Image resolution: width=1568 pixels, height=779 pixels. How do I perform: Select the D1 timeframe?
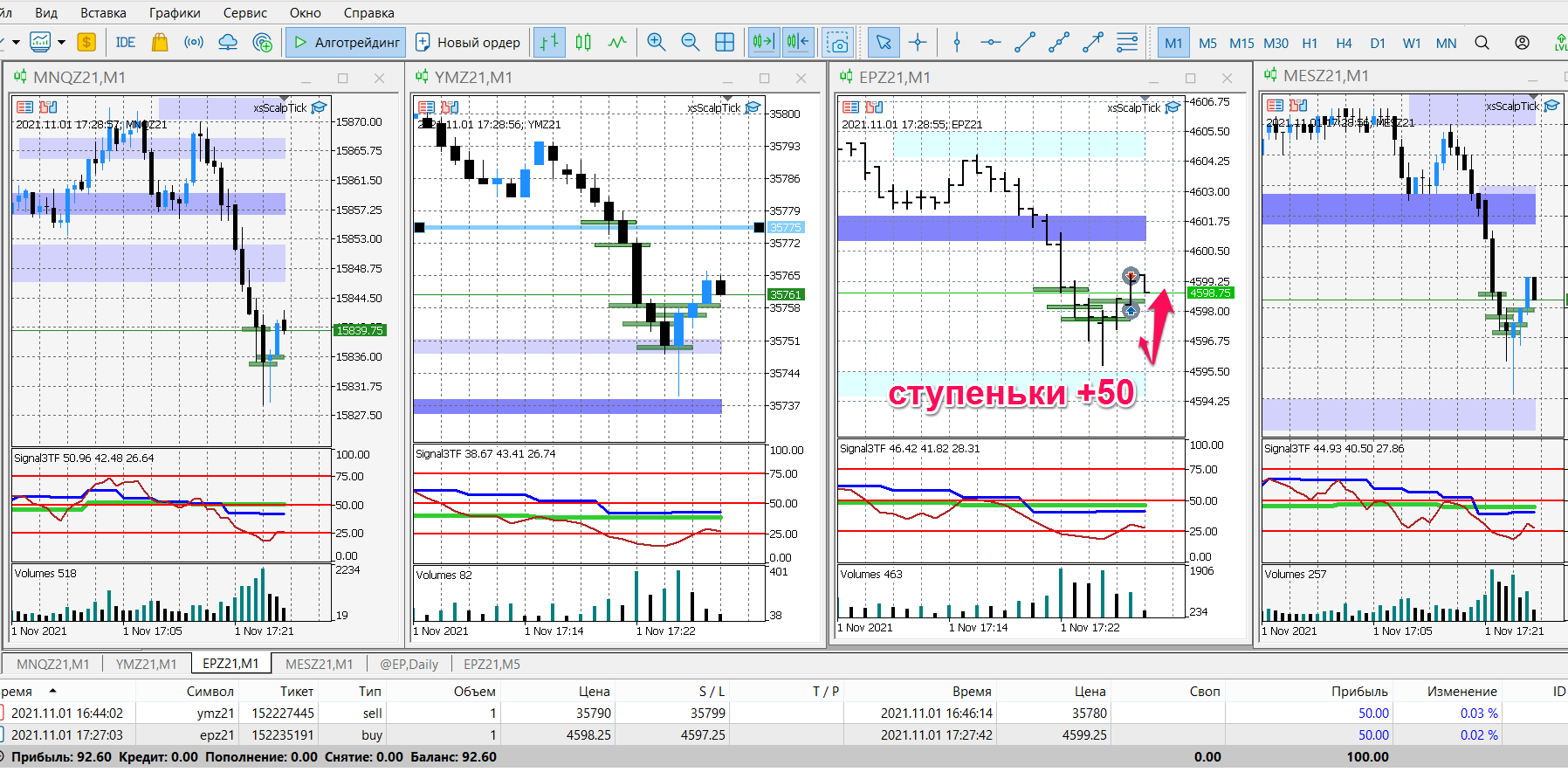point(1378,43)
